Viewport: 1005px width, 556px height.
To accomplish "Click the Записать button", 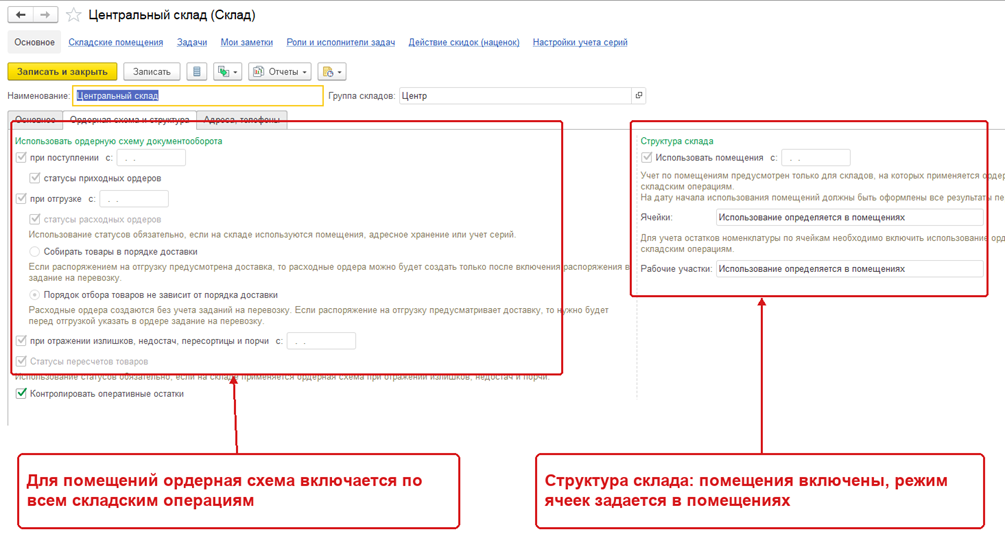I will click(x=152, y=72).
